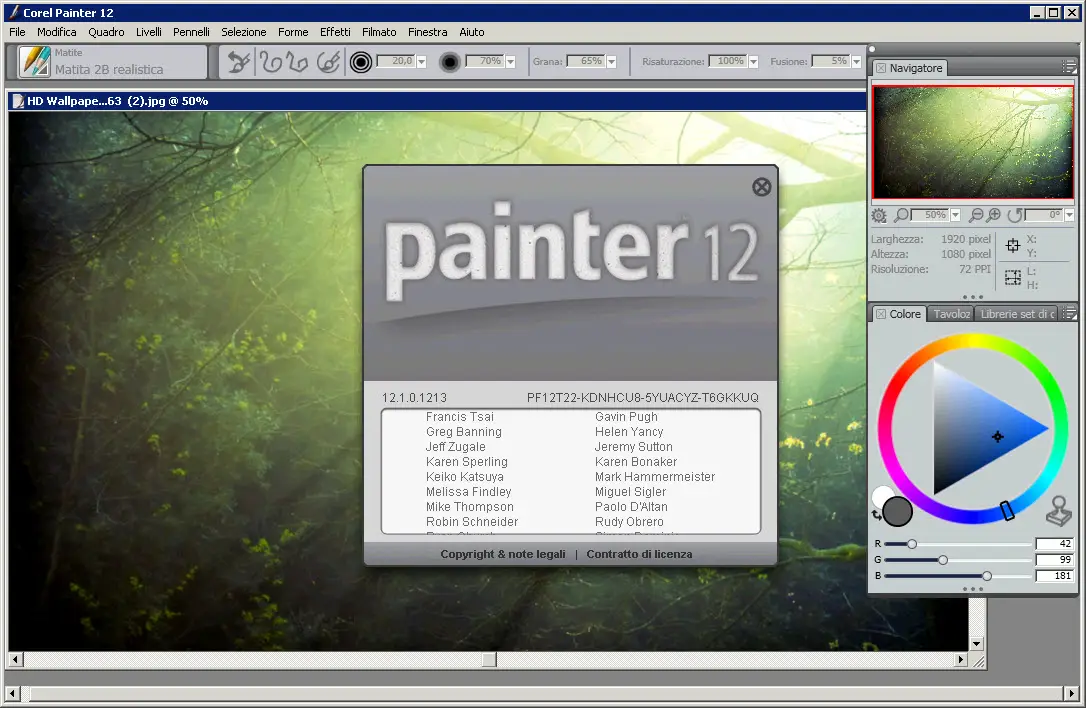Click the R value field showing 42
Screen dimensions: 1086x708
tap(1054, 544)
